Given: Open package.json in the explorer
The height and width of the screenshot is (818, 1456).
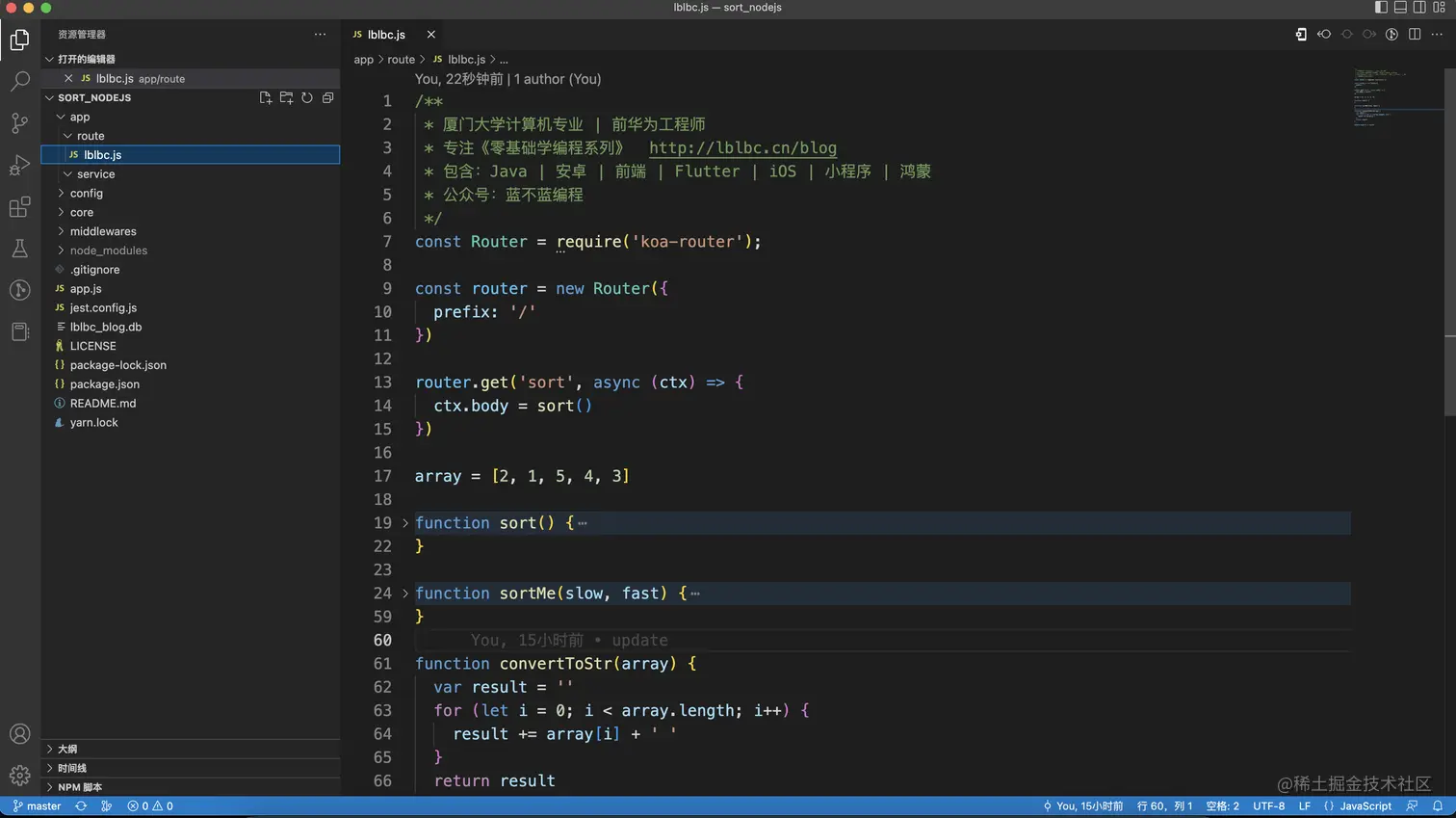Looking at the screenshot, I should click(191, 384).
